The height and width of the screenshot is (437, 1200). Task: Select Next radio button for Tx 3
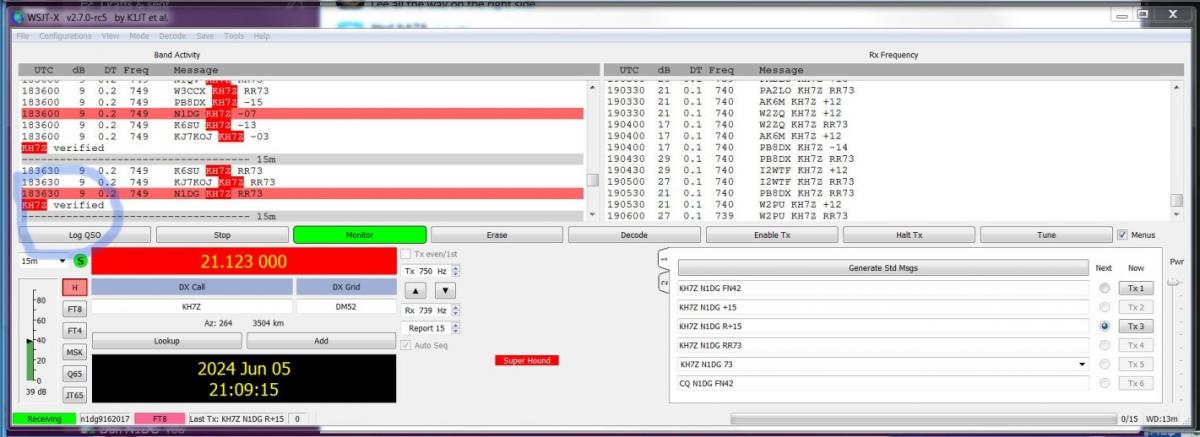point(1104,326)
